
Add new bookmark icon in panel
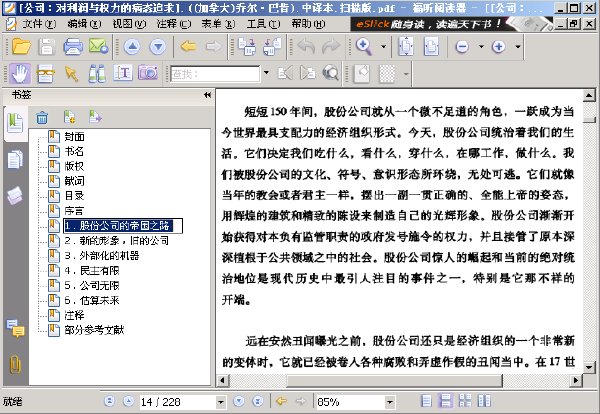point(69,117)
